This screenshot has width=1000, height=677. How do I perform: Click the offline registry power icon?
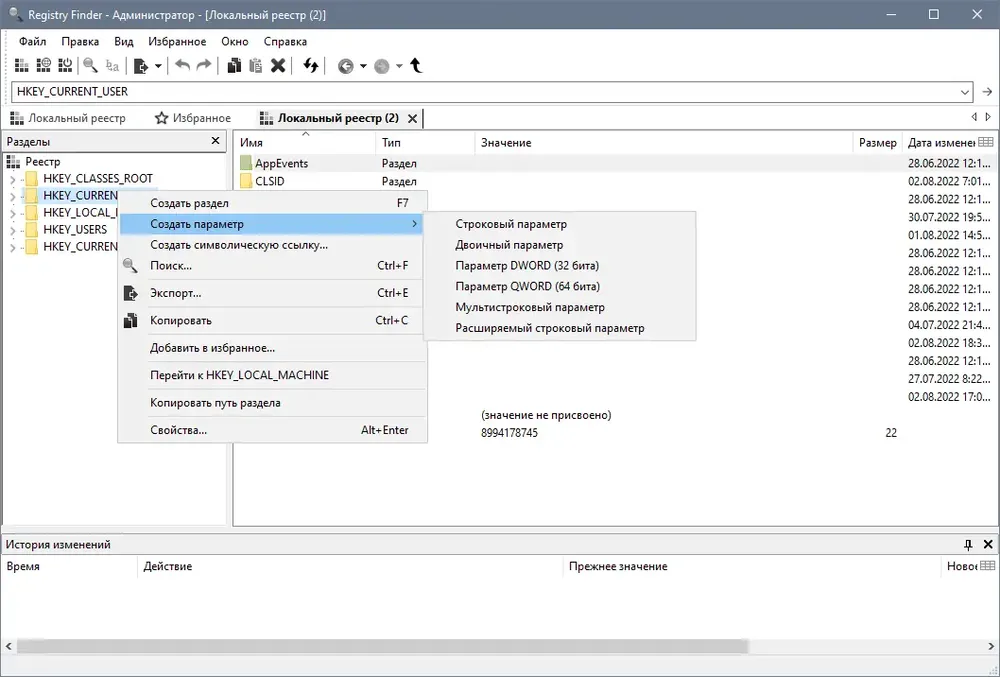[x=65, y=66]
